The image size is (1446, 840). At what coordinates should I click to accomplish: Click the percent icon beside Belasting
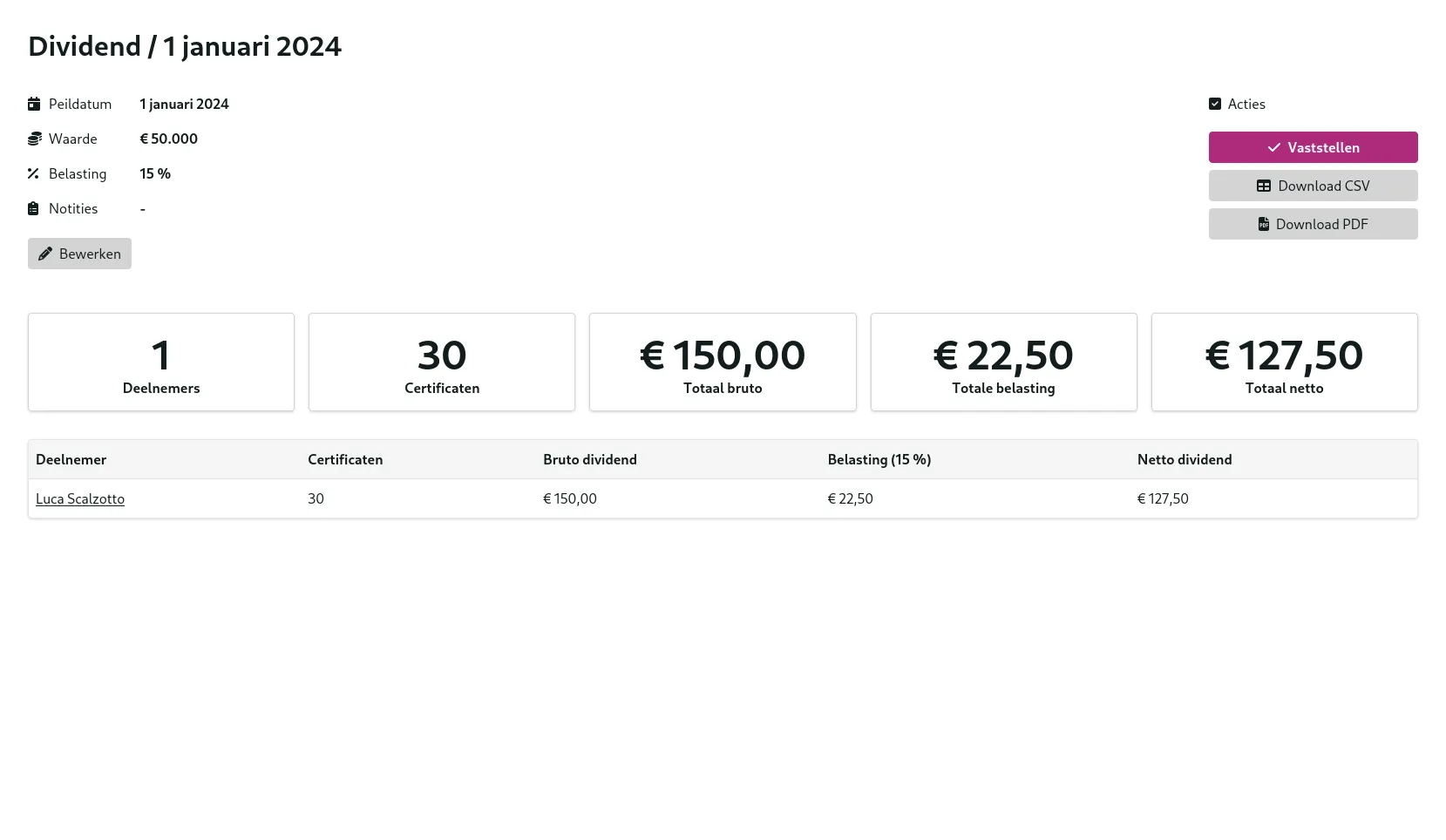(33, 173)
